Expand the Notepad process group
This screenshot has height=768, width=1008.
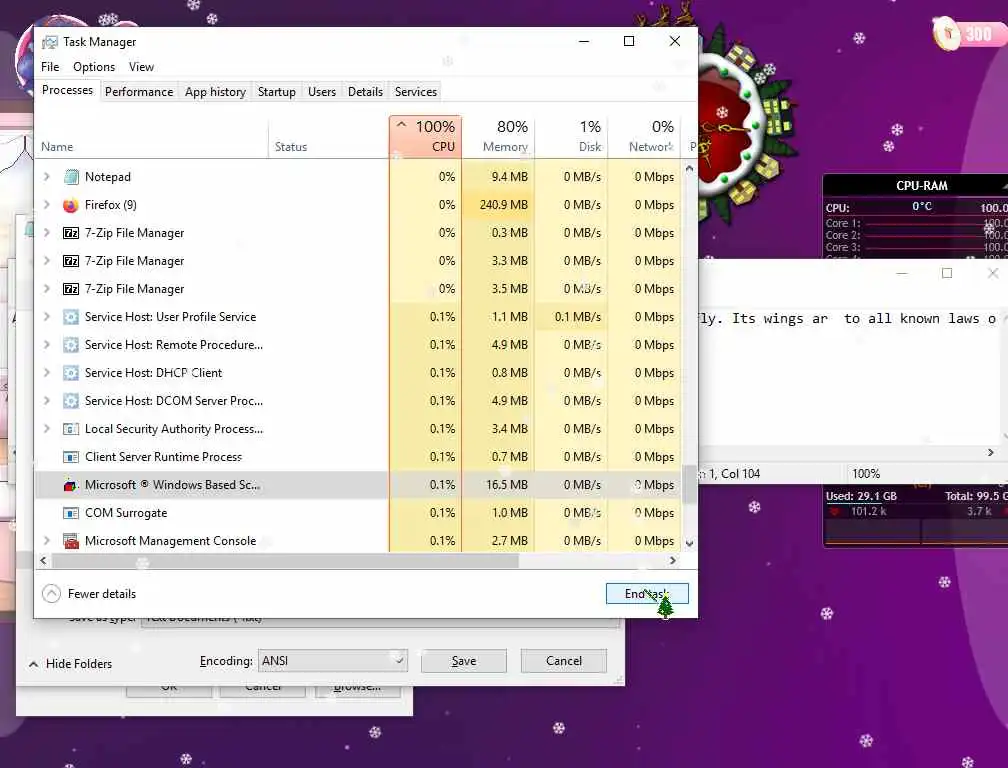pos(47,177)
